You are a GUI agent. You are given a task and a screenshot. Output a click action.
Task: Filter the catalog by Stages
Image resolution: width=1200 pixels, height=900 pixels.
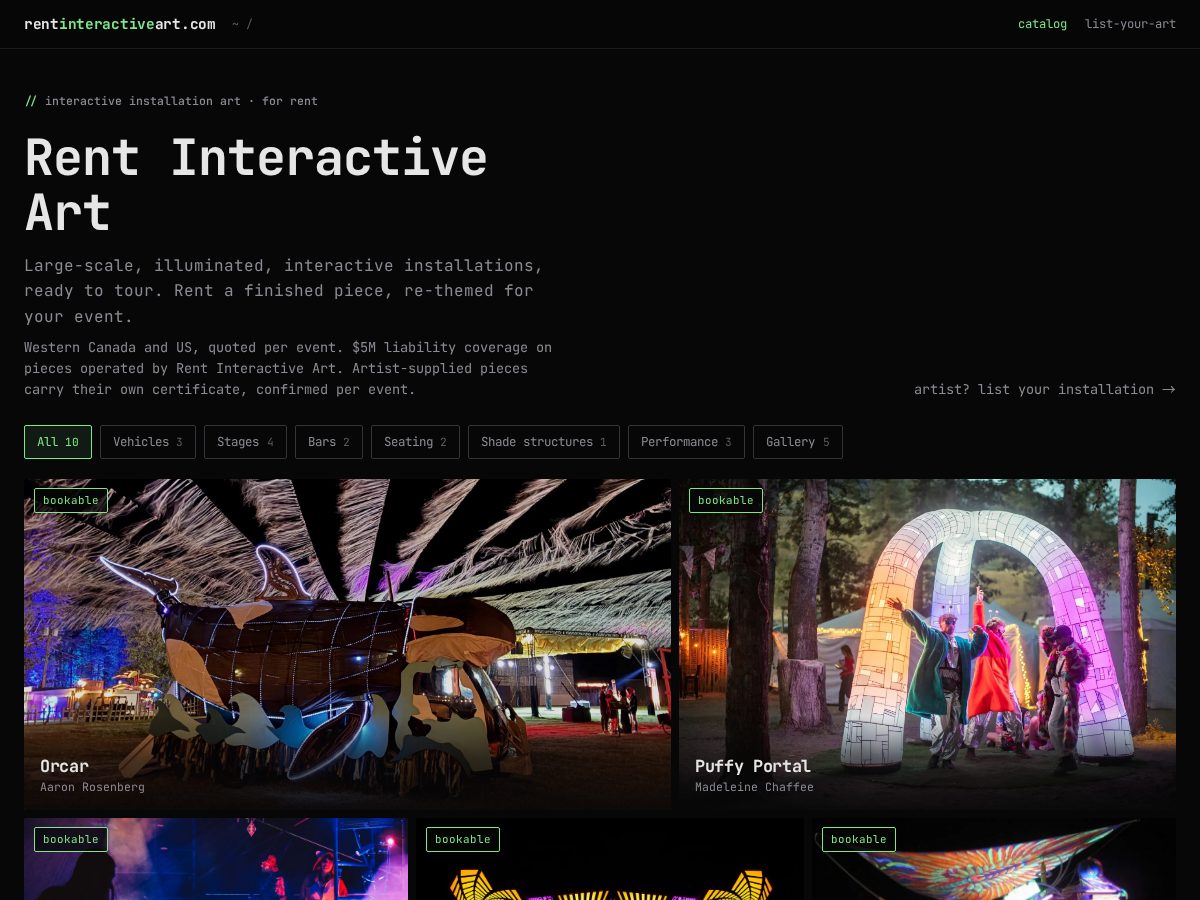coord(245,442)
